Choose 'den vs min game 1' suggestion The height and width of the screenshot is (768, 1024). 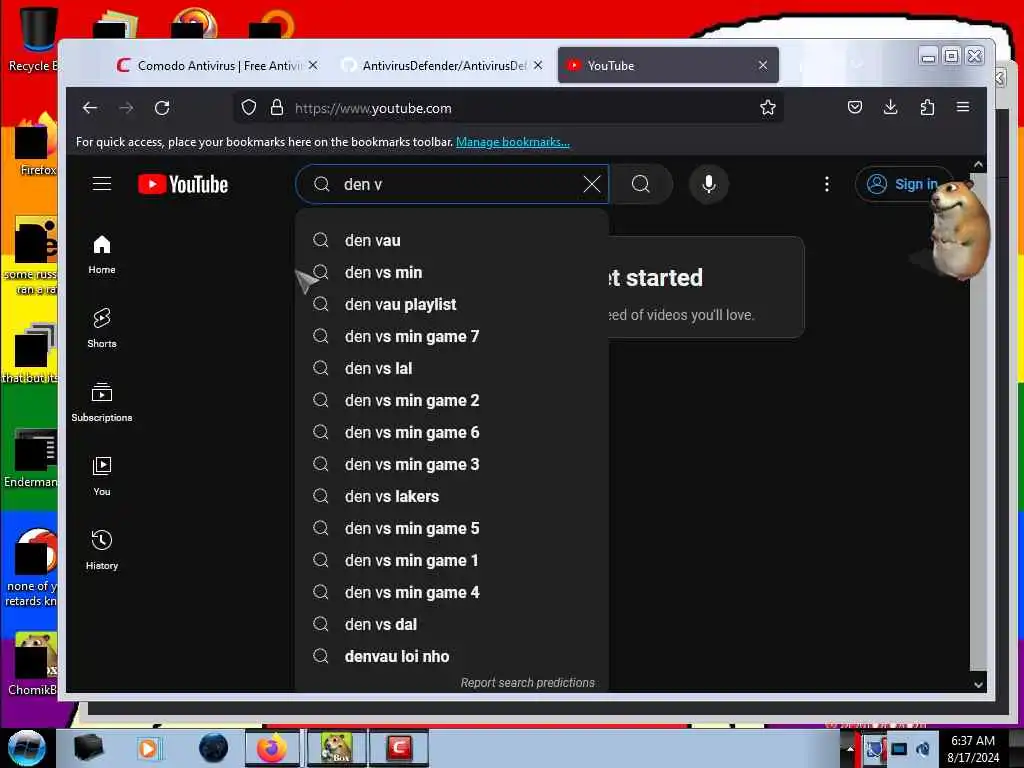452,560
